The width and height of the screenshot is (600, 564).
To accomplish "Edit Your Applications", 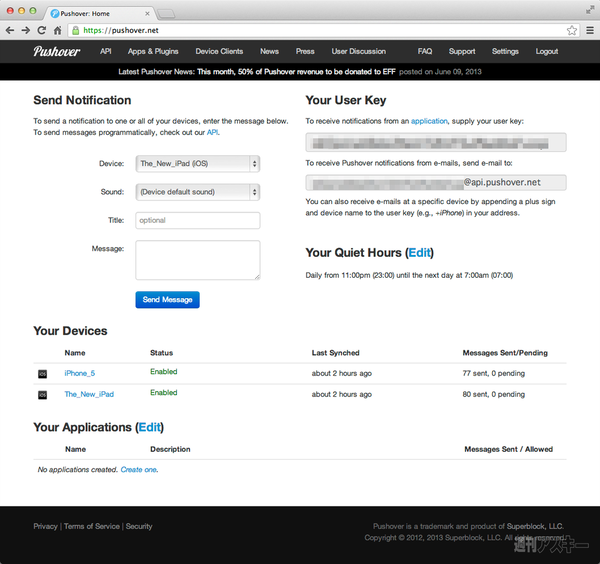I will [149, 427].
